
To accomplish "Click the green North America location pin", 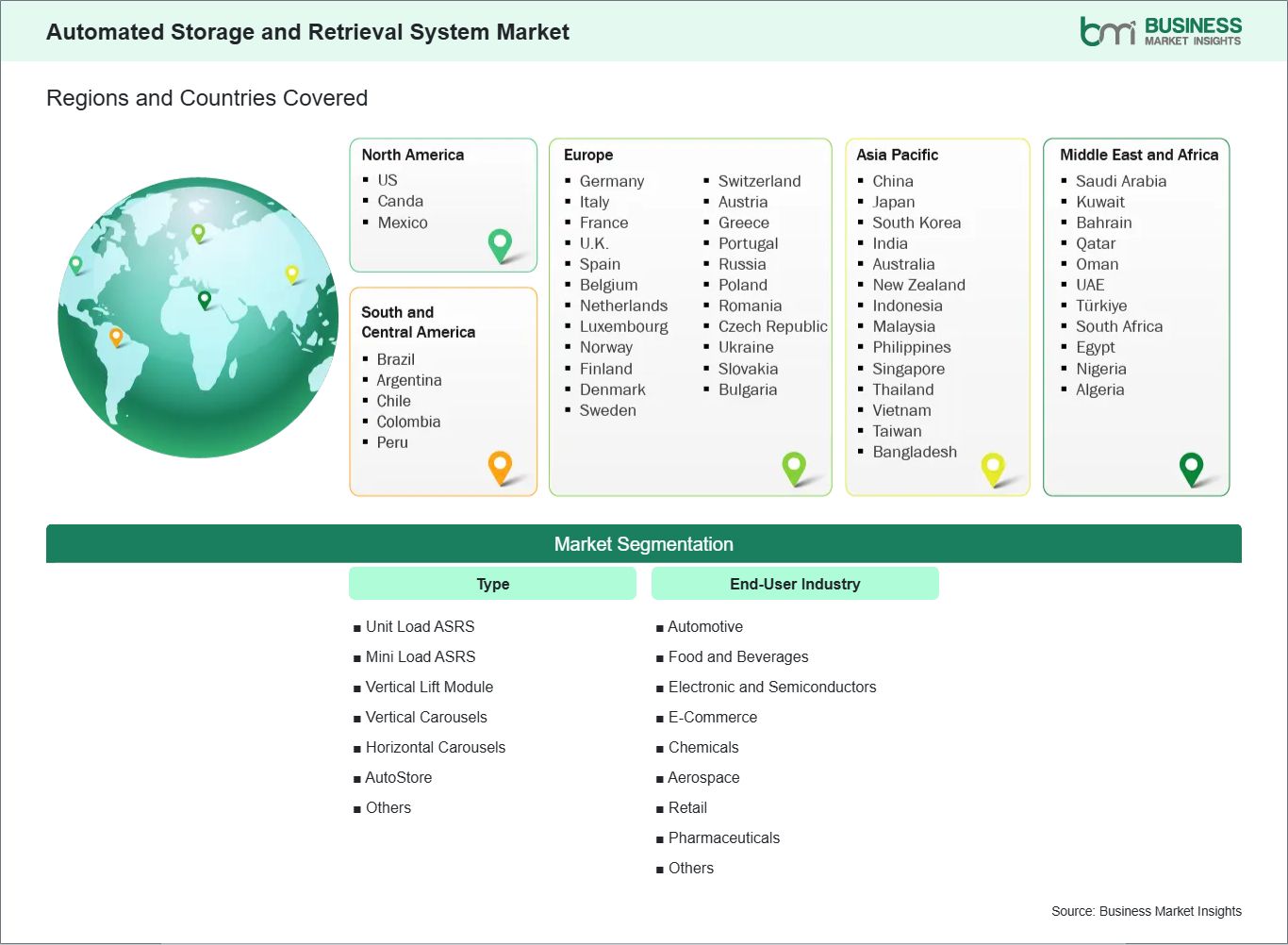I will [498, 243].
